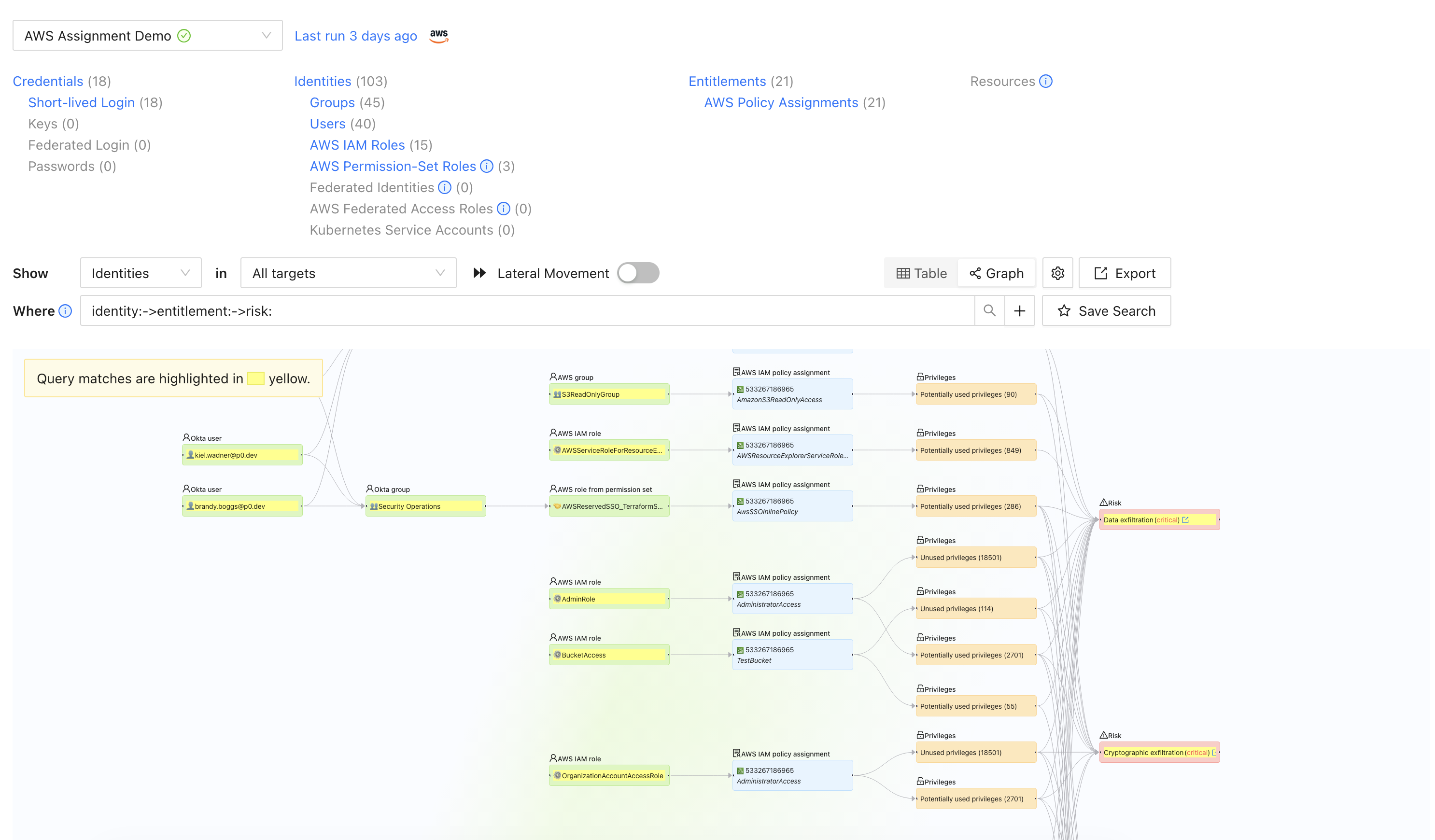
Task: Switch to the Graph view
Action: coord(996,273)
